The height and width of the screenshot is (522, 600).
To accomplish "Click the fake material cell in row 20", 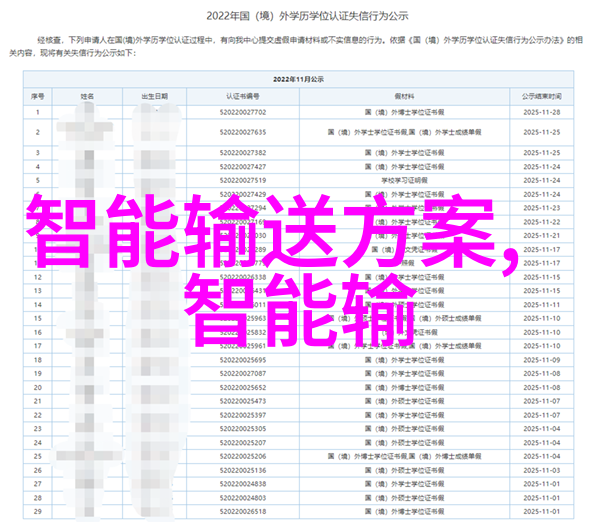I will (404, 387).
